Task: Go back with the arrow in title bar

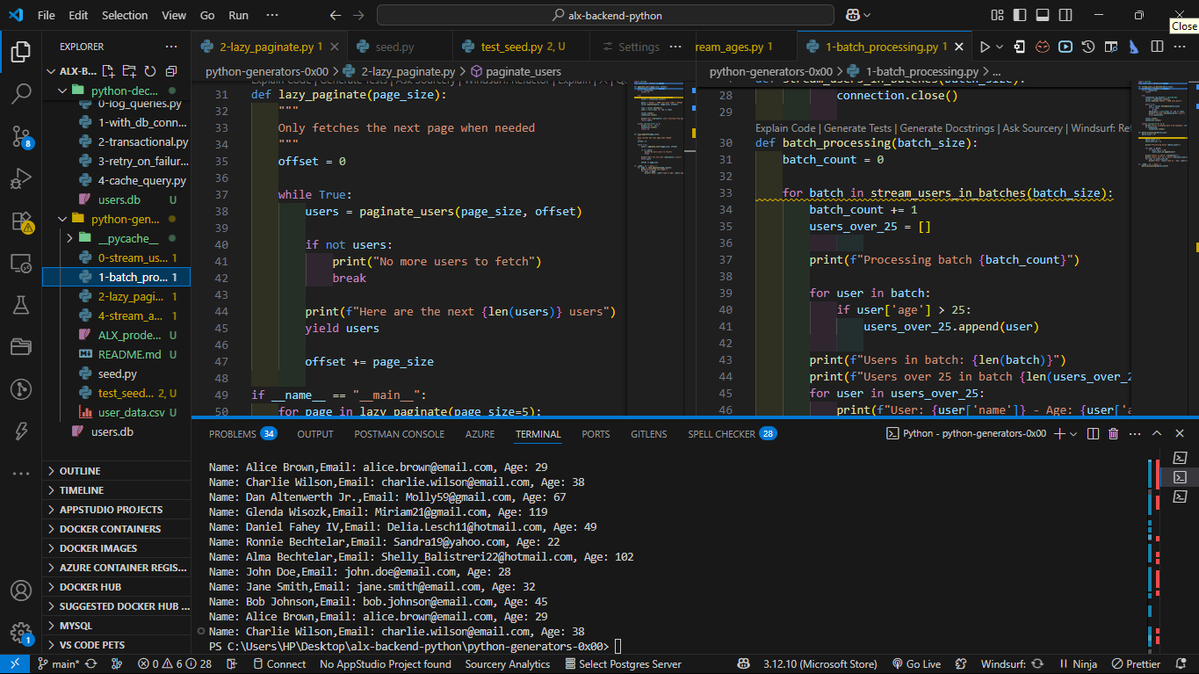Action: pos(335,15)
